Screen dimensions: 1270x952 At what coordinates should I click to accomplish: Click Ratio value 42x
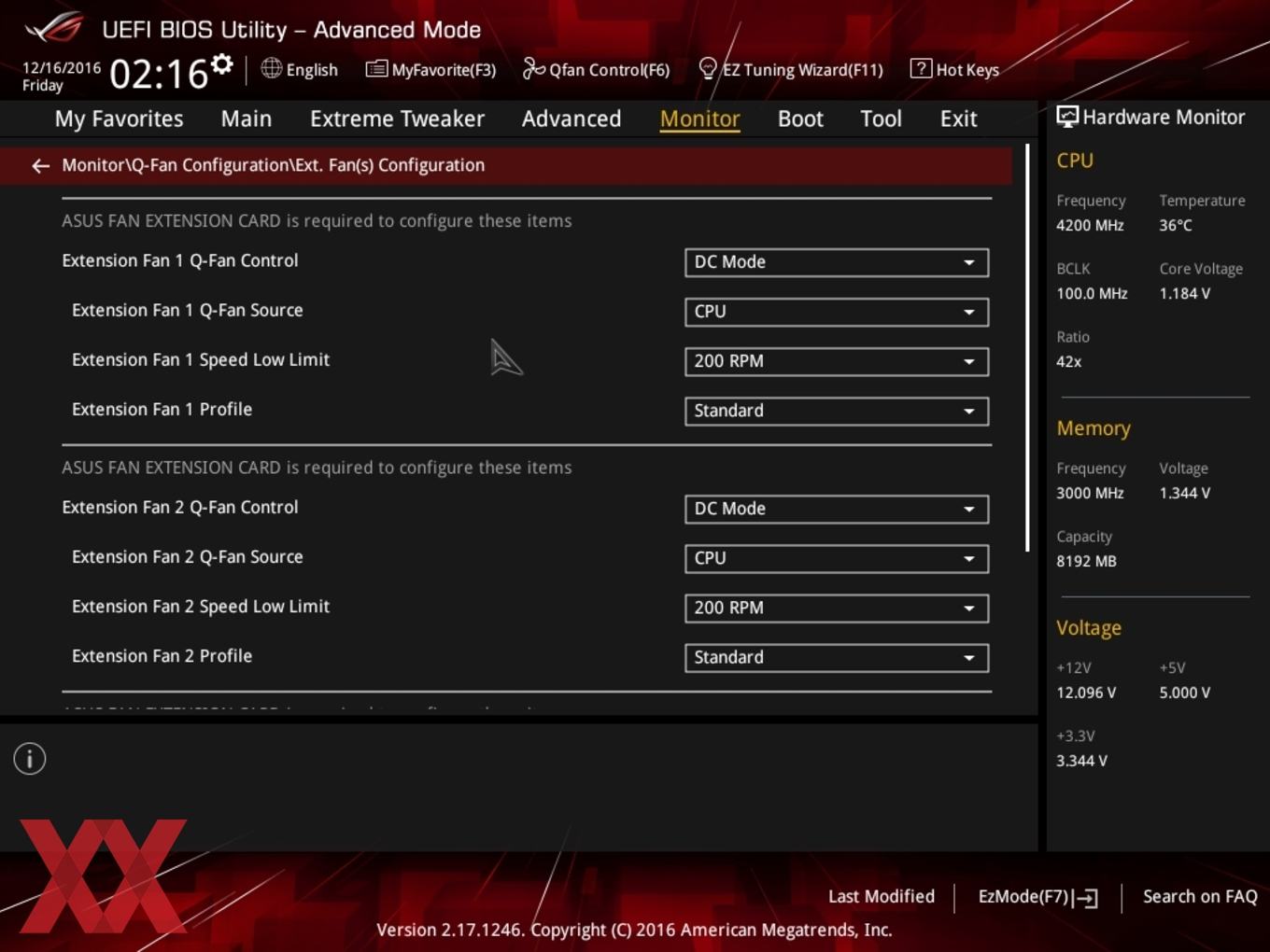[1068, 362]
